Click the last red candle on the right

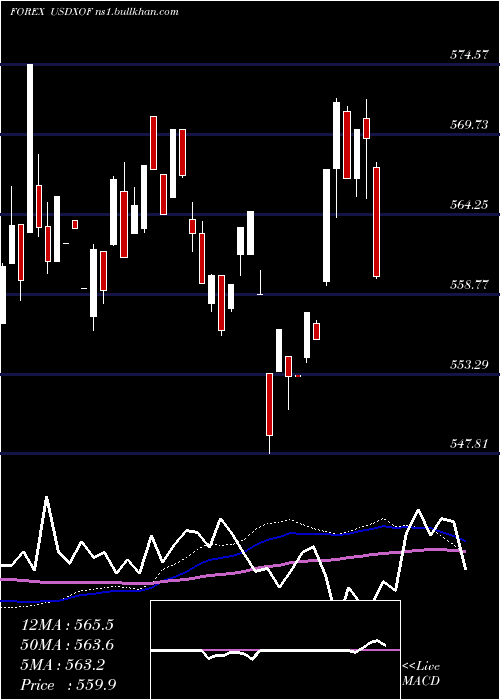point(376,222)
